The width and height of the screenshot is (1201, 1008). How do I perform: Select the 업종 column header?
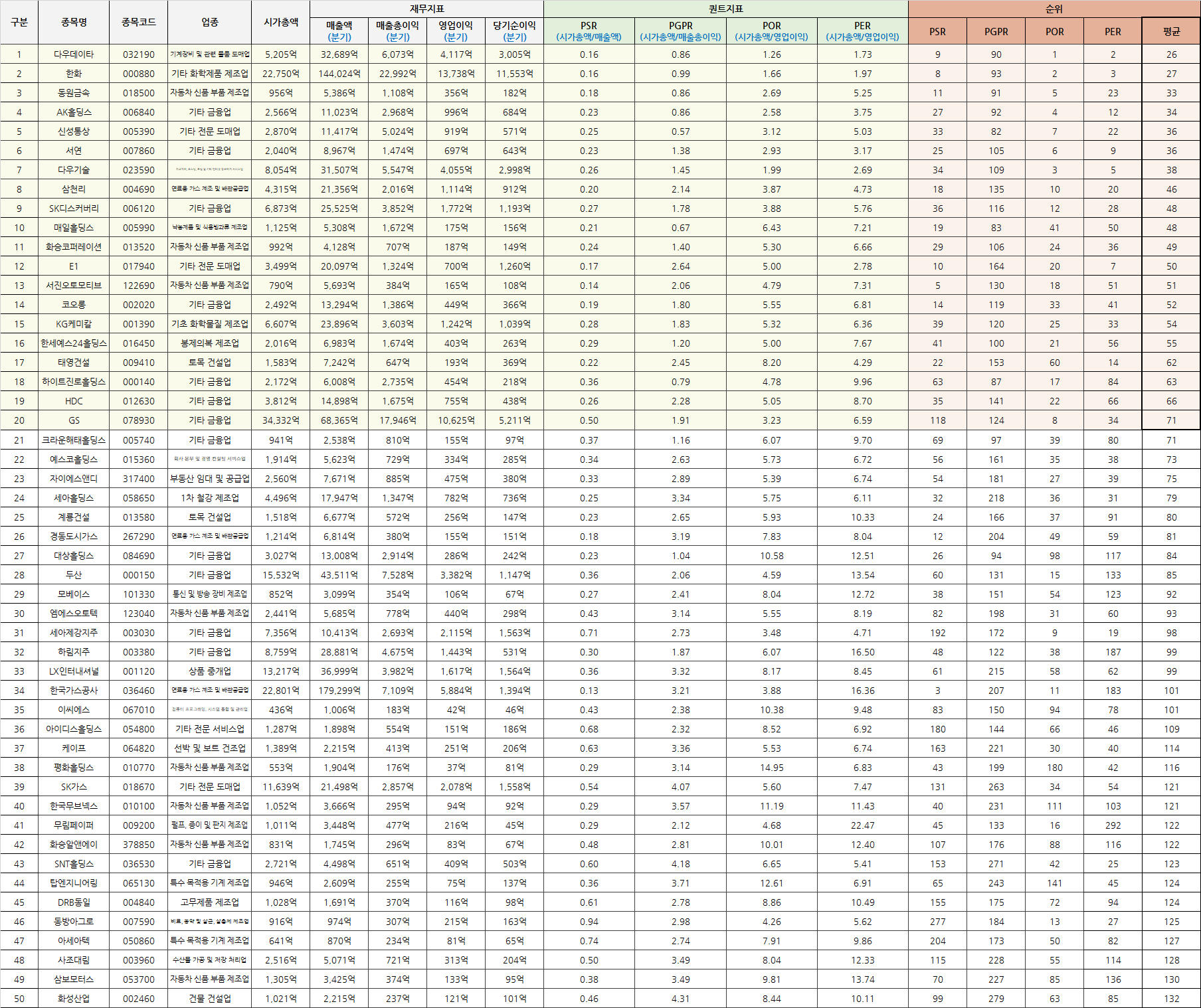coord(210,22)
